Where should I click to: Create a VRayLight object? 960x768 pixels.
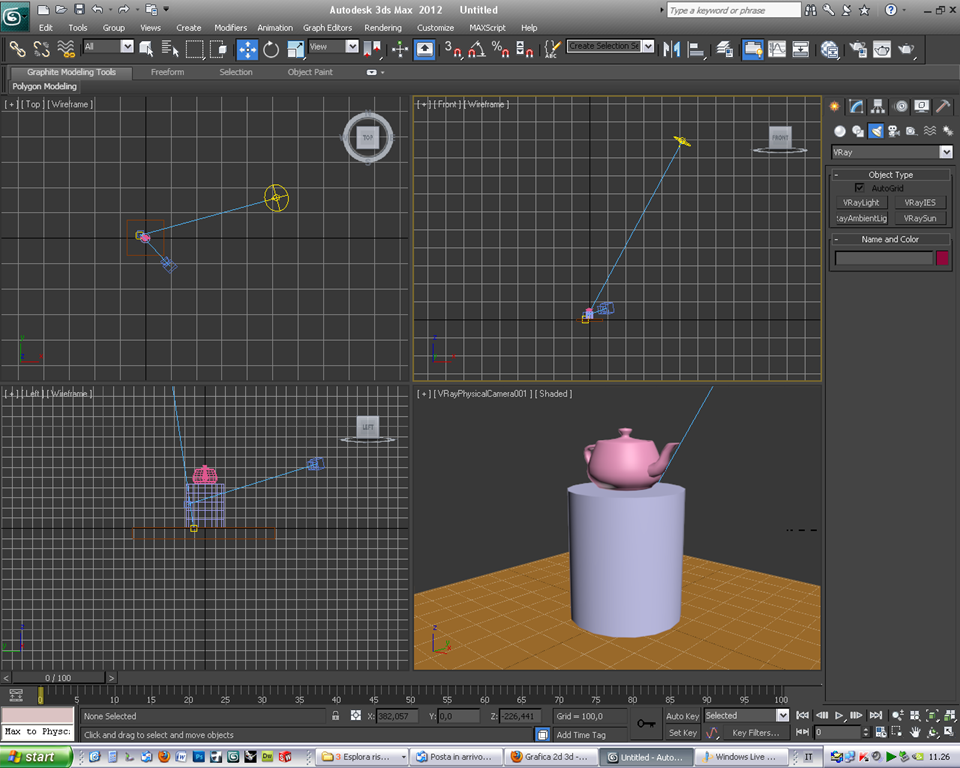coord(860,202)
